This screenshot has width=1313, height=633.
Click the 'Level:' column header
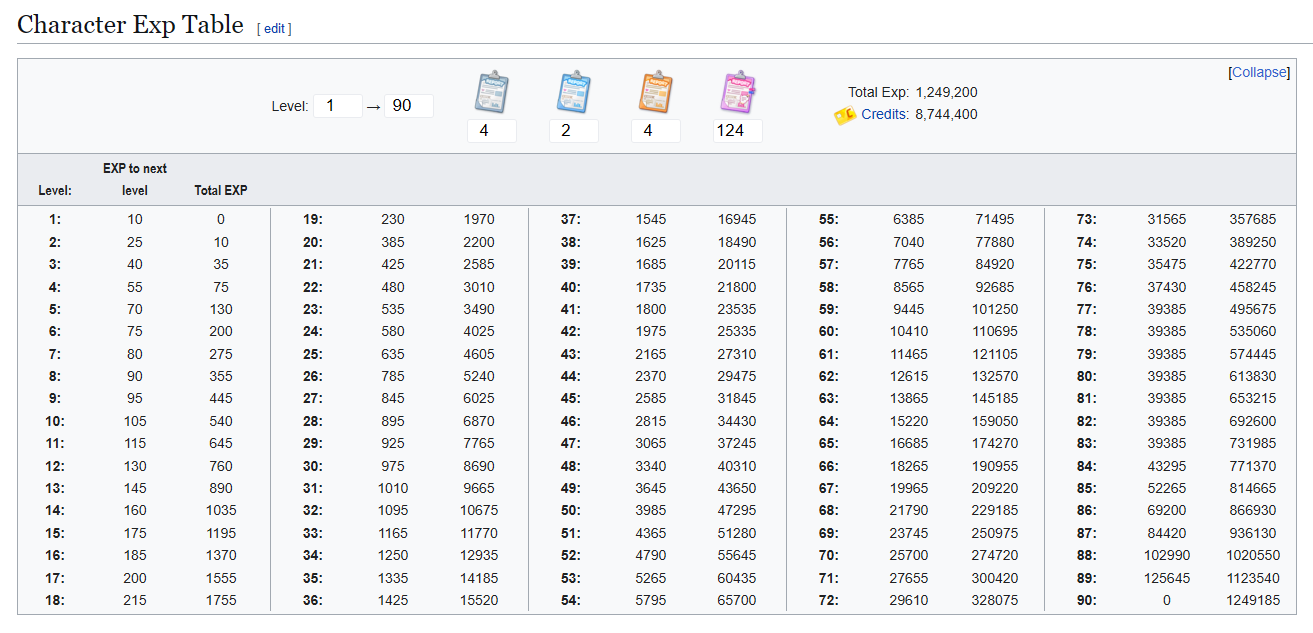(55, 190)
